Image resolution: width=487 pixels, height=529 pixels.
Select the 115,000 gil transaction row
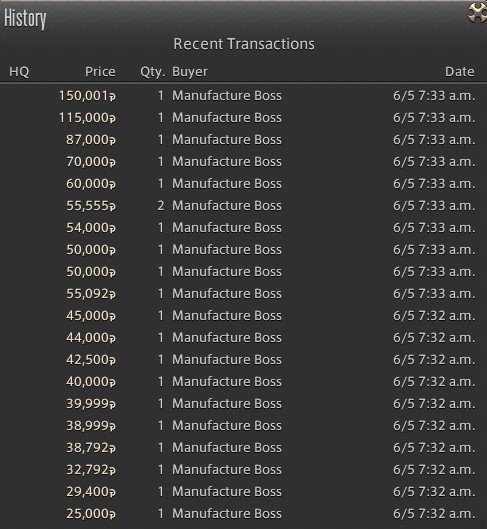[x=244, y=117]
